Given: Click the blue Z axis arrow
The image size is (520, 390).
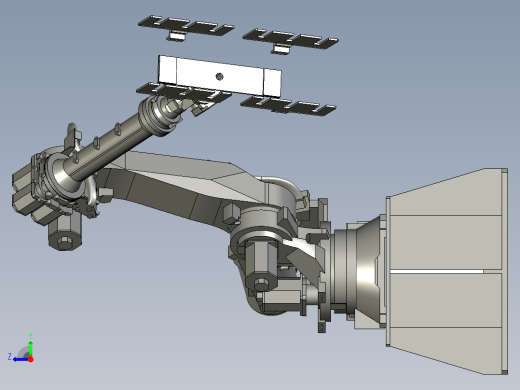Looking at the screenshot, I should [x=21, y=359].
